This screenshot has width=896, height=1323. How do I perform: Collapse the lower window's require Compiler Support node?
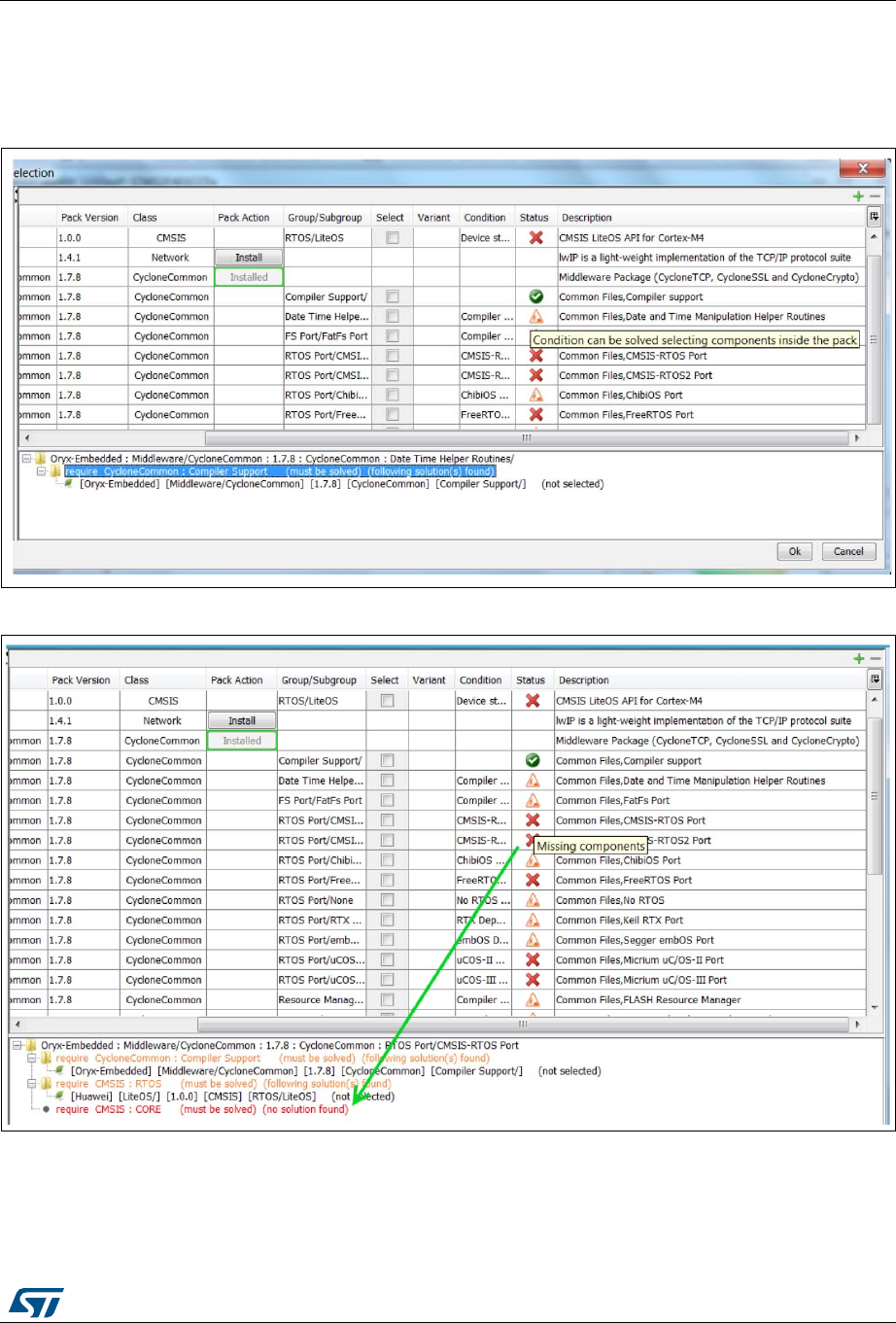32,1059
